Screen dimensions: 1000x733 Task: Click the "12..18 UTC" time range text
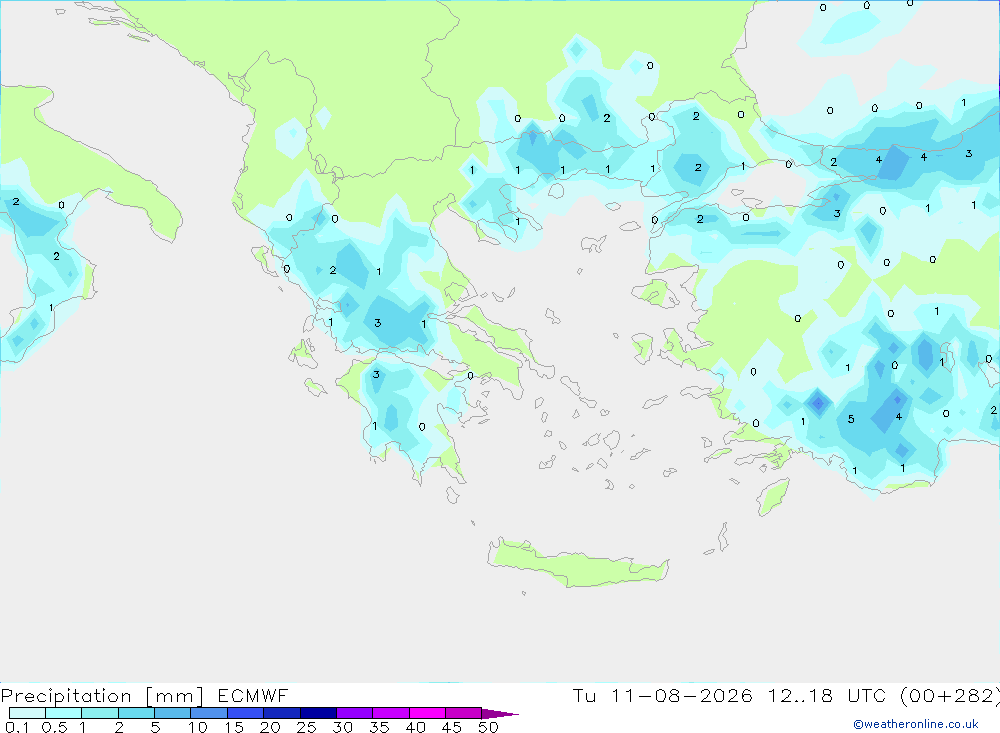click(827, 695)
